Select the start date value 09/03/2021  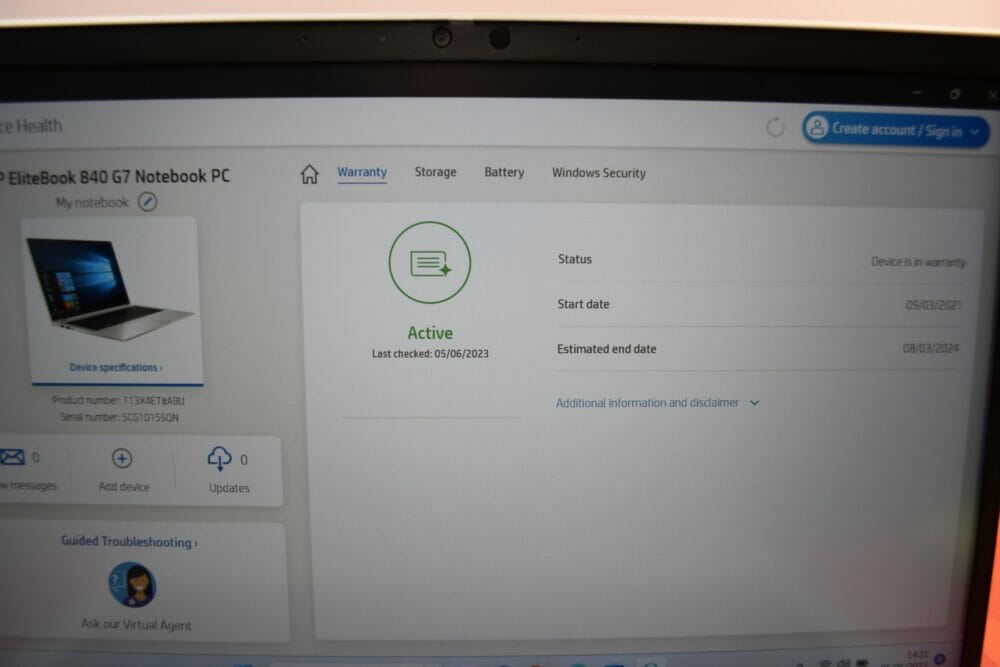coord(933,305)
